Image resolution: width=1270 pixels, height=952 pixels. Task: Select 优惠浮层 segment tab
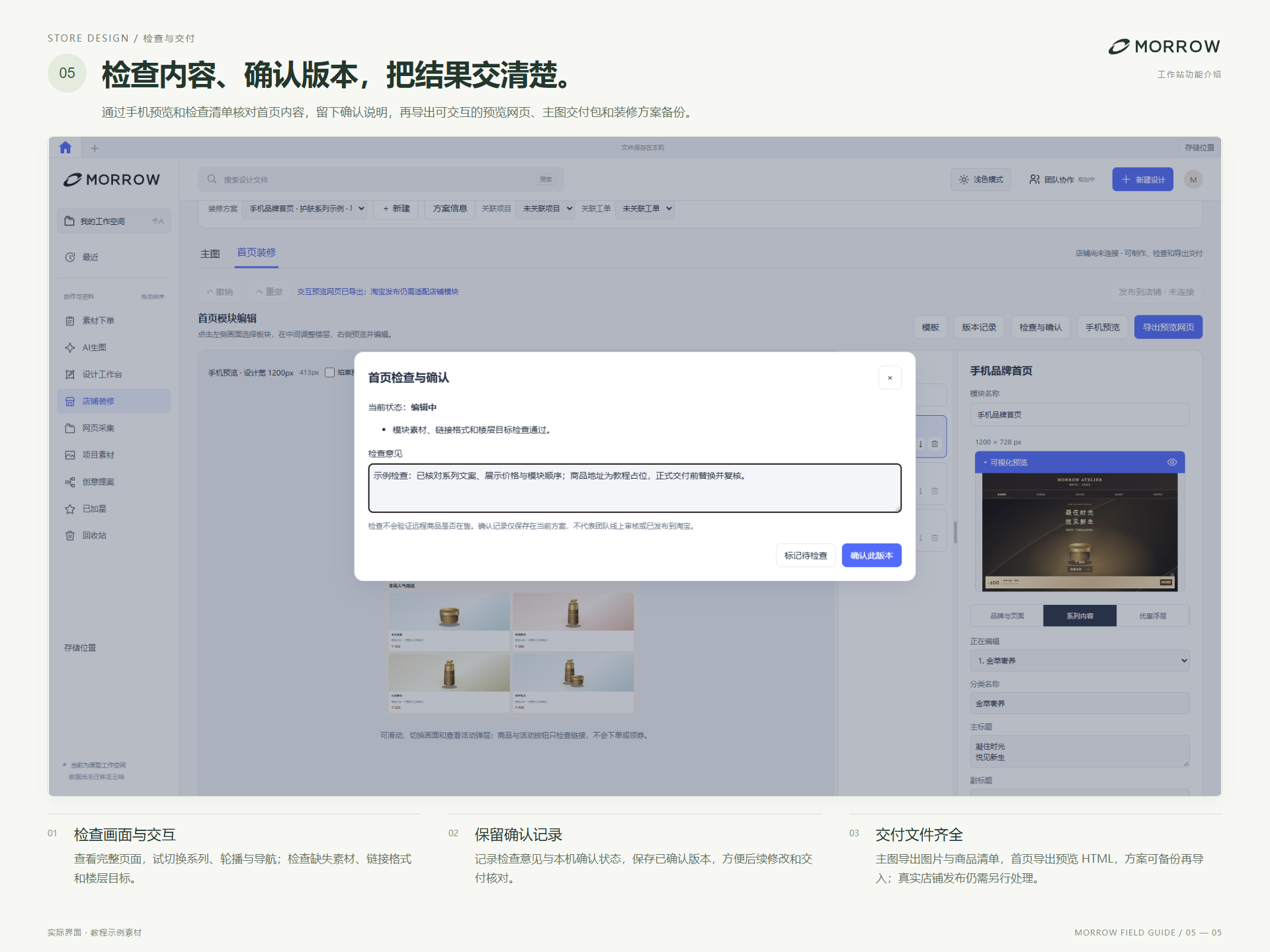1152,615
